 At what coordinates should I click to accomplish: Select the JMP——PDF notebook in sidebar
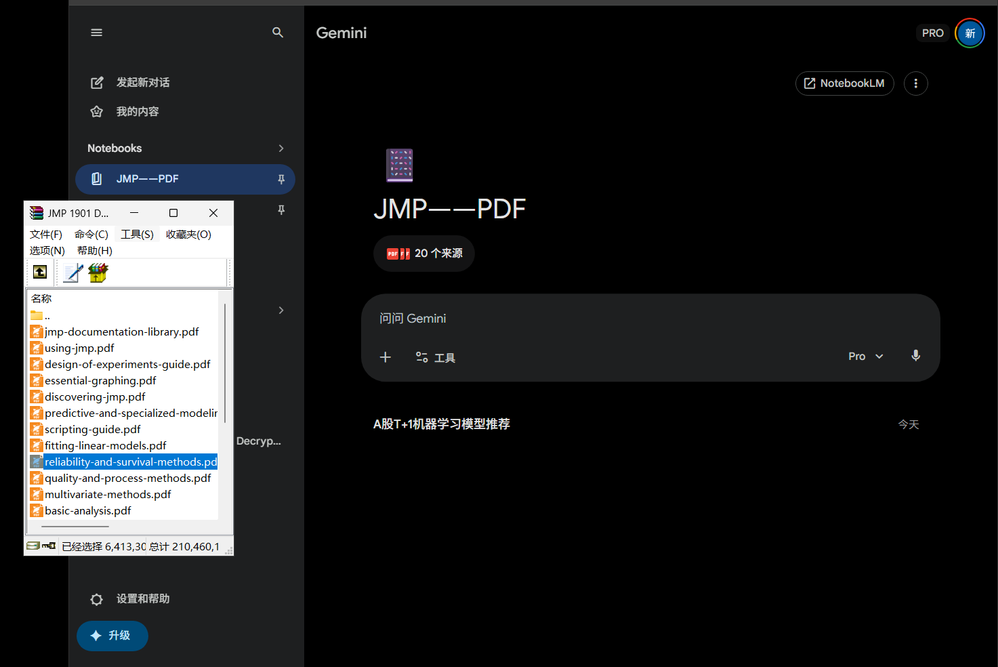tap(185, 179)
